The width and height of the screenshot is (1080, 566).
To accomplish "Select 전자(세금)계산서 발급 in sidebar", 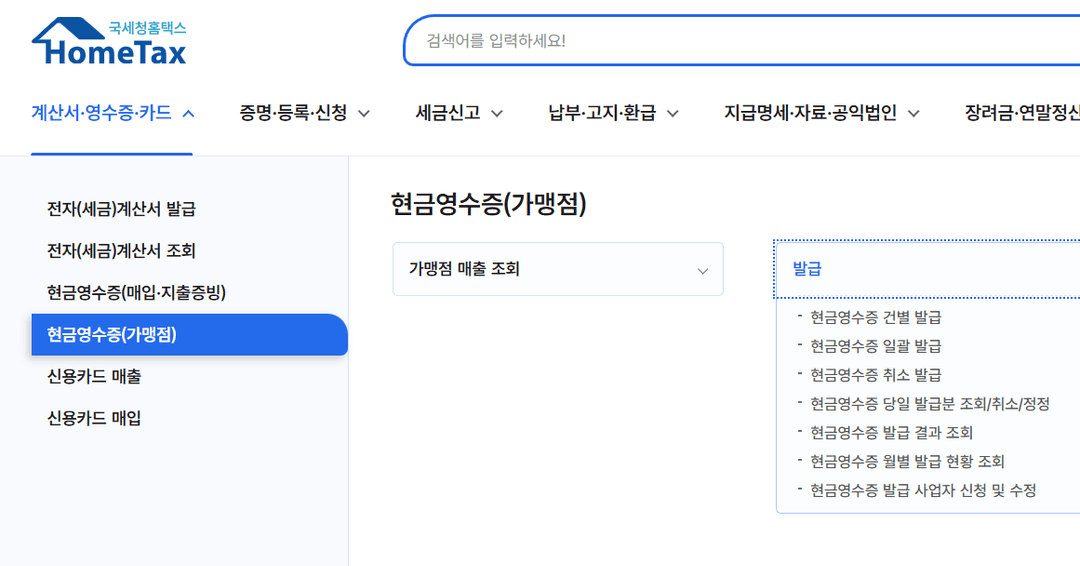I will click(121, 209).
